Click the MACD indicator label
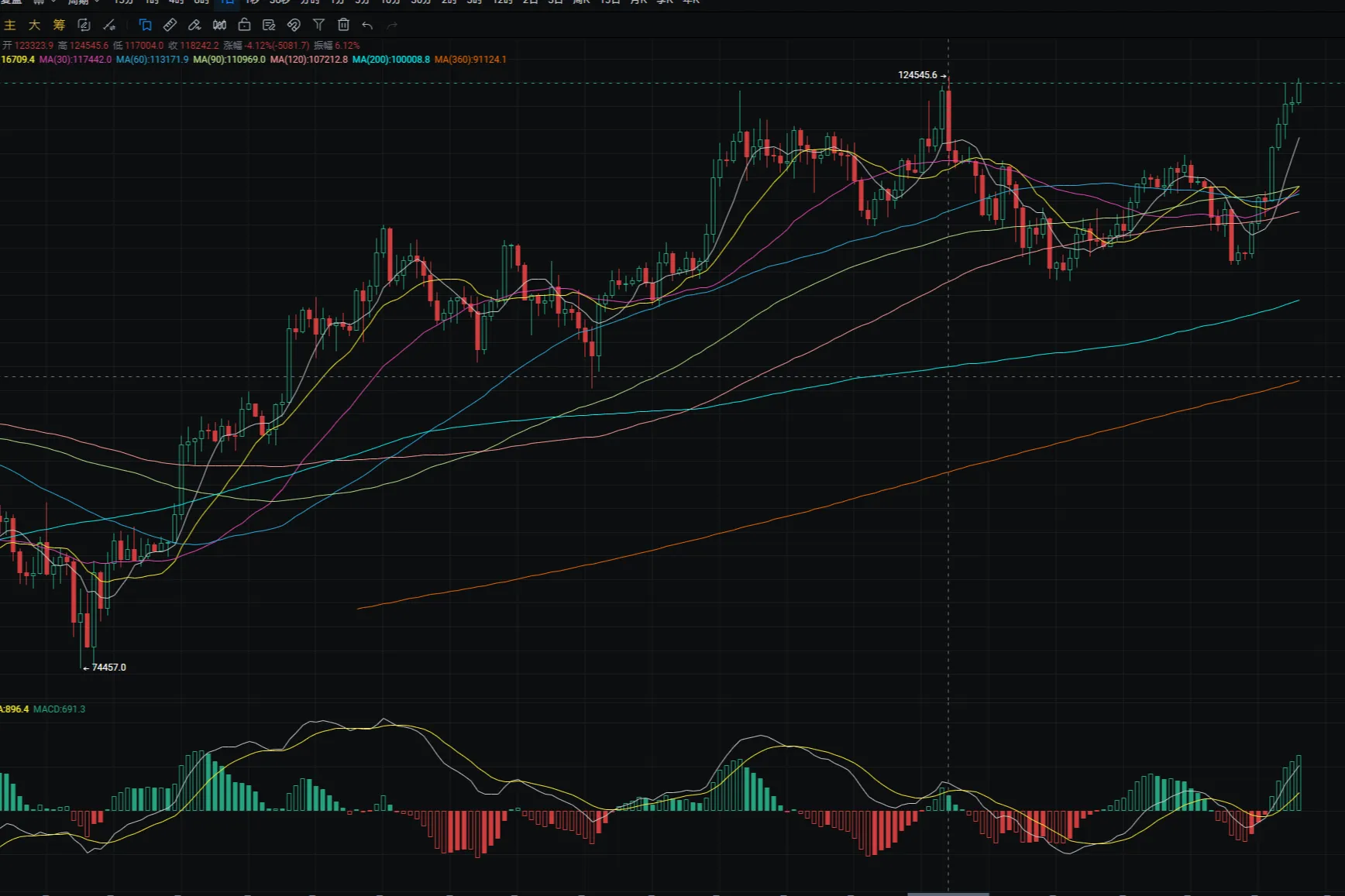1345x896 pixels. pos(59,709)
